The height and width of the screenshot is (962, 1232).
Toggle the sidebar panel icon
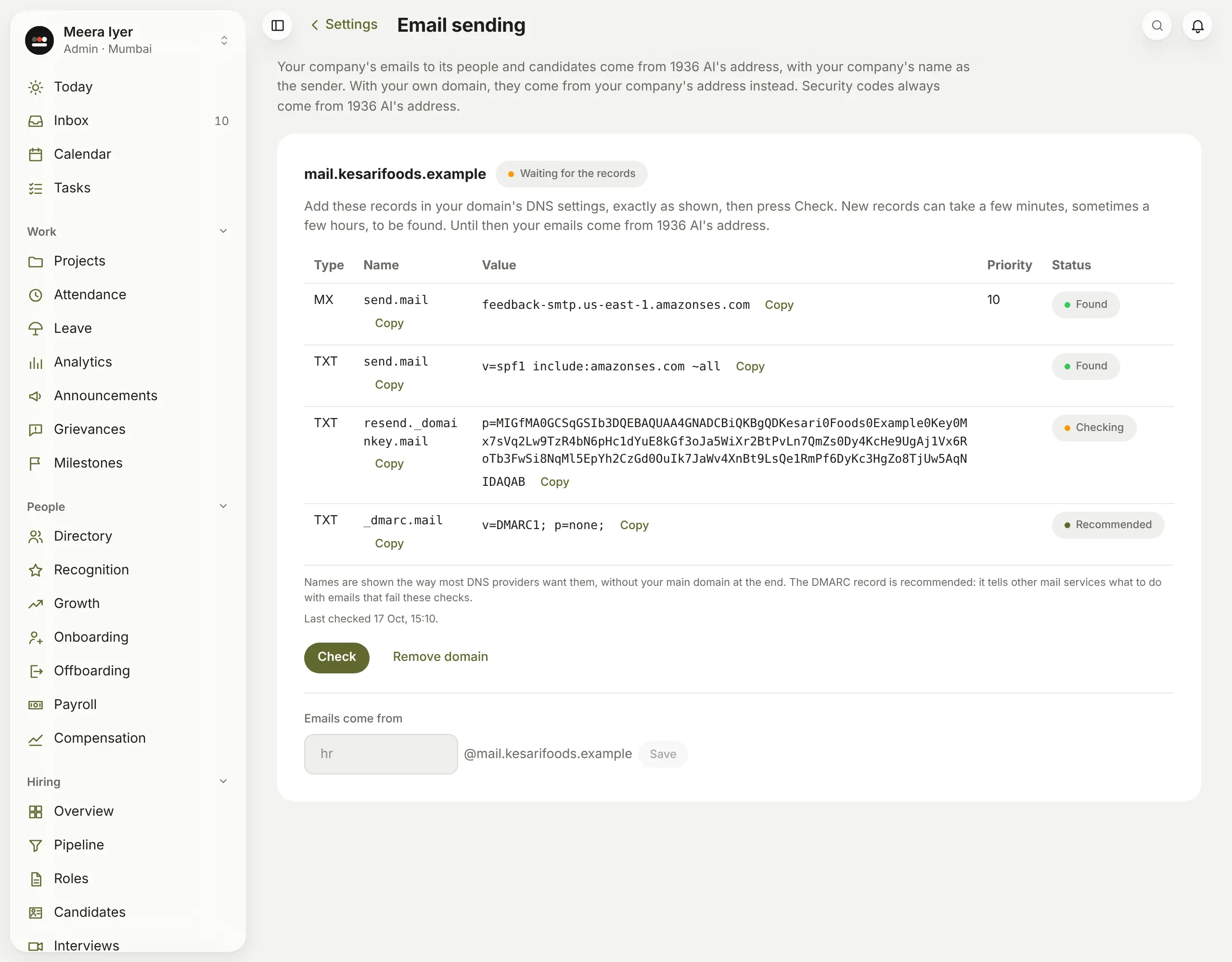click(x=278, y=25)
